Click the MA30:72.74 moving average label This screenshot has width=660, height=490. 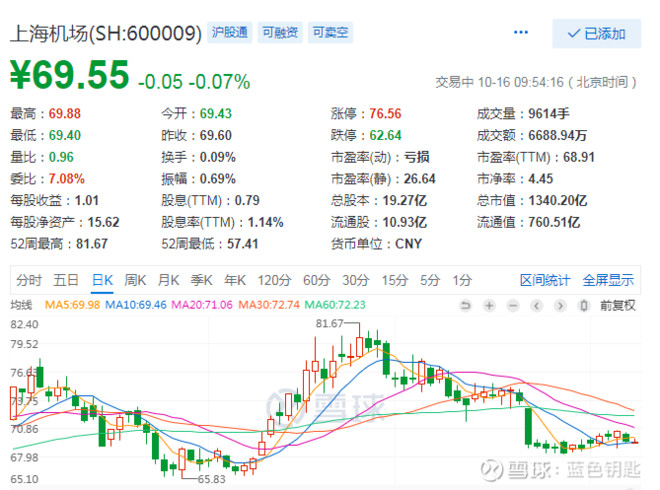point(269,305)
